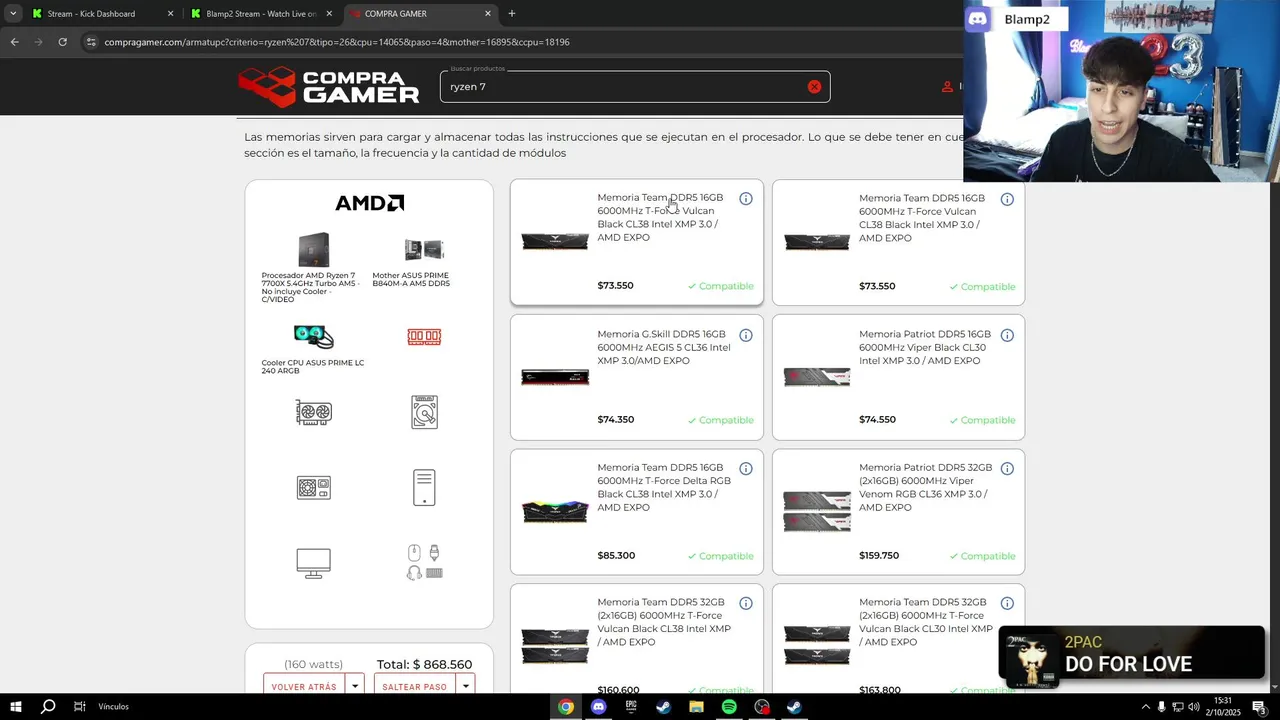Viewport: 1280px width, 720px height.
Task: Expand the Saltear Paso dropdown arrow
Action: [465, 687]
